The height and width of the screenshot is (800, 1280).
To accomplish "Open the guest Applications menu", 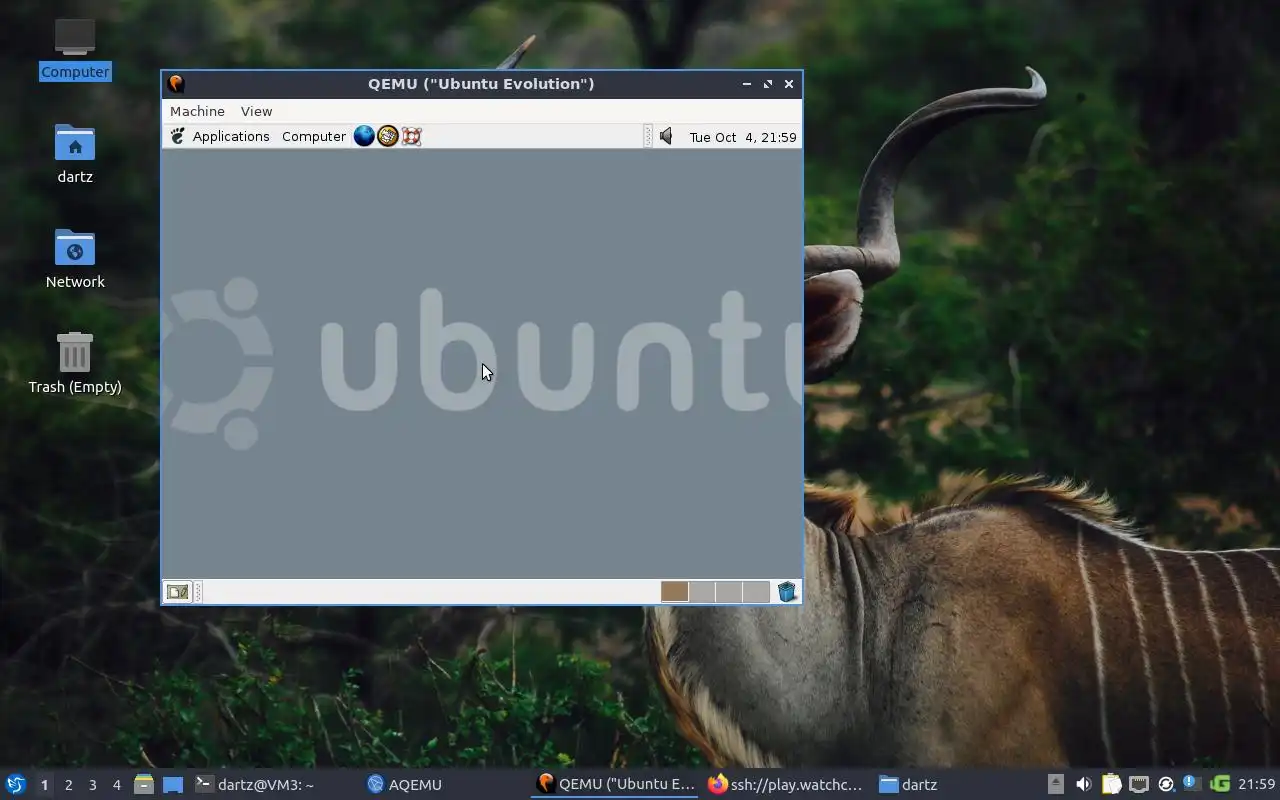I will (231, 136).
